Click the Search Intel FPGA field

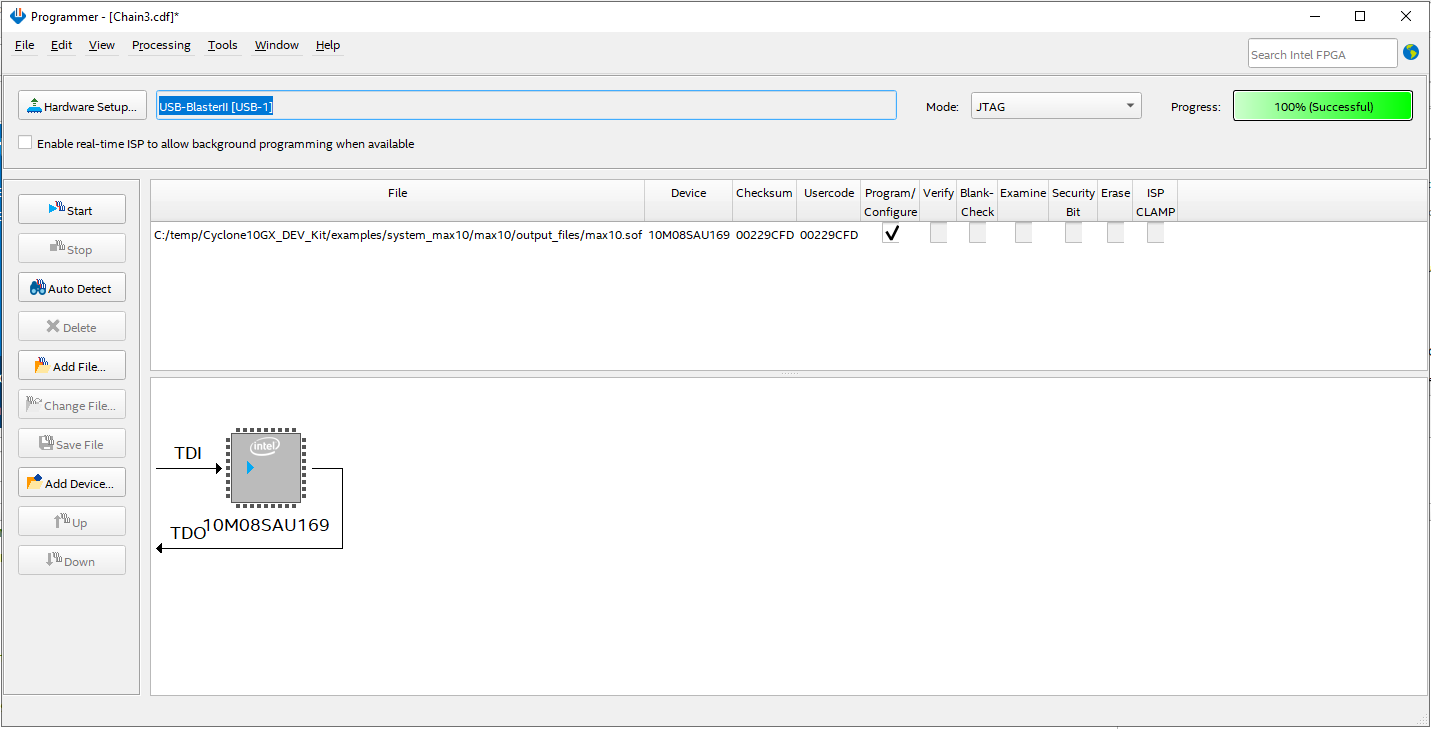[x=1322, y=54]
